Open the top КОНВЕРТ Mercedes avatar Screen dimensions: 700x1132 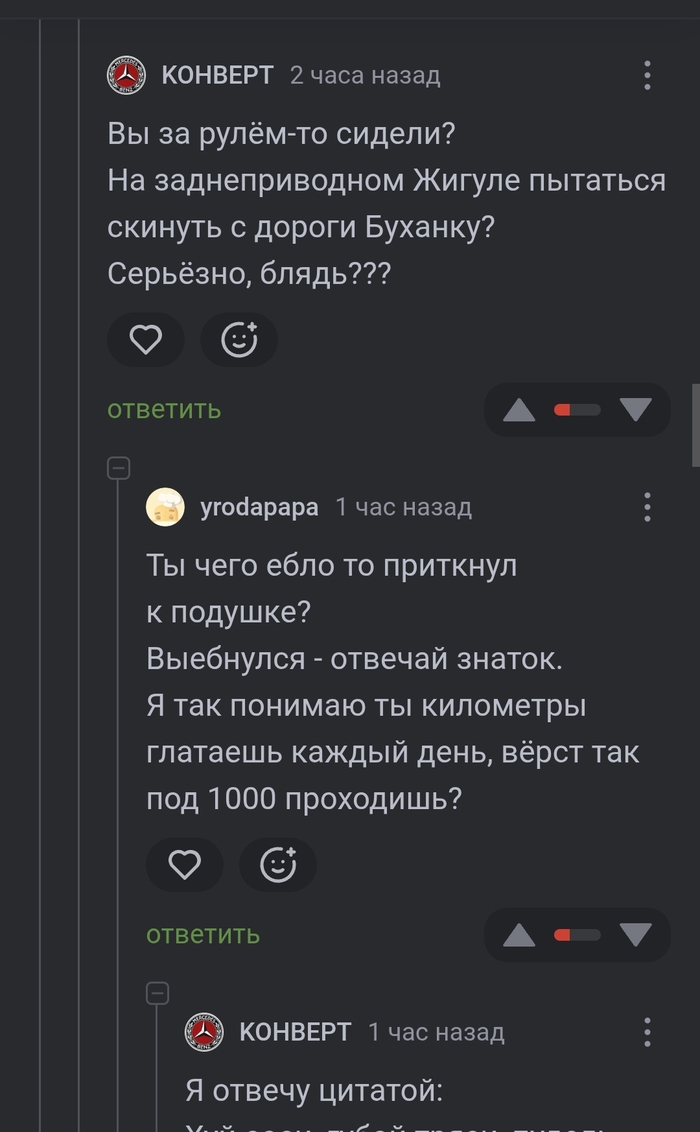pos(127,75)
